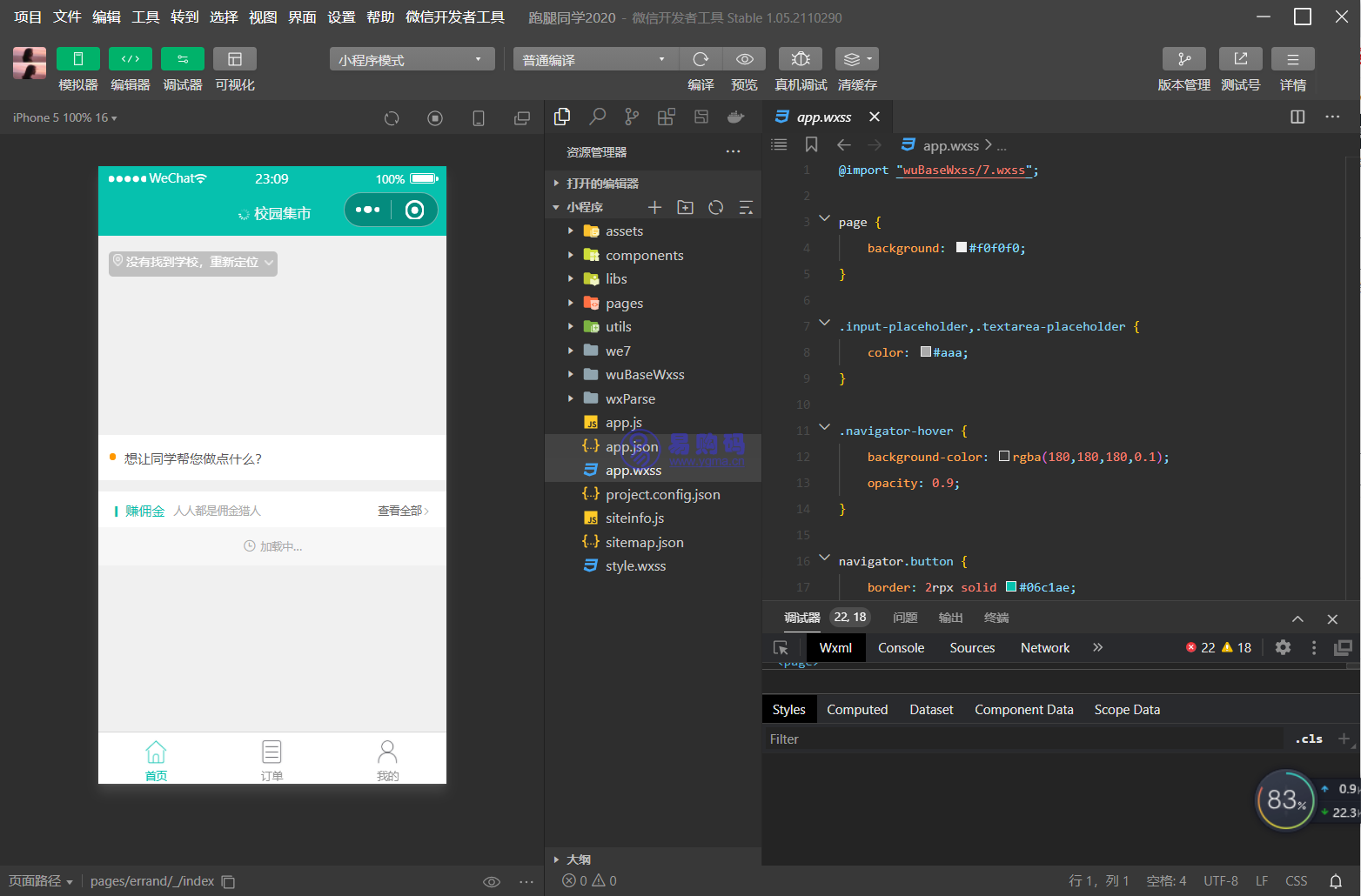Image resolution: width=1361 pixels, height=896 pixels.
Task: Open the version management icon
Action: pos(1183,59)
